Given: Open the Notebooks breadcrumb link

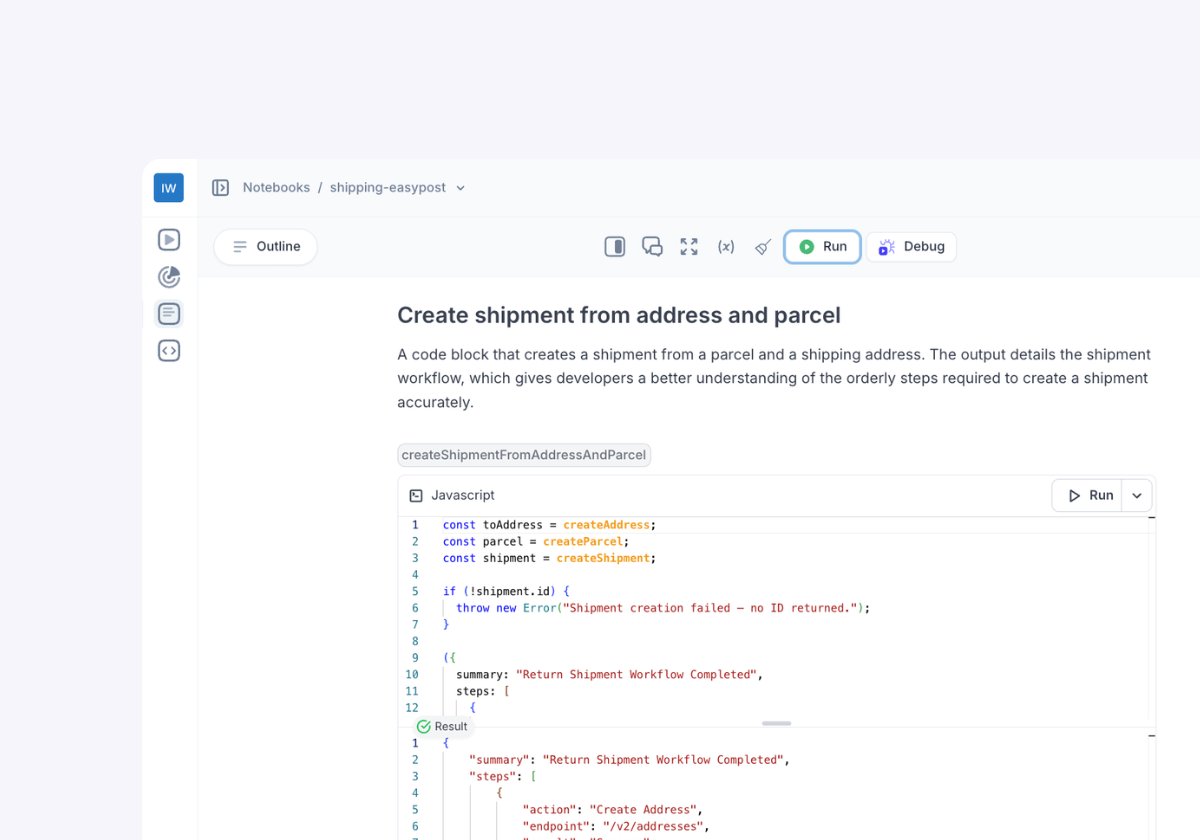Looking at the screenshot, I should (x=276, y=188).
